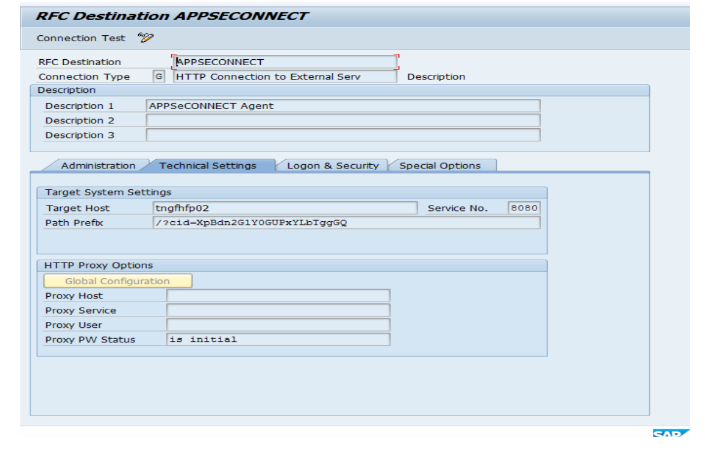The width and height of the screenshot is (706, 468).
Task: Focus the Description 1 field
Action: coord(342,106)
